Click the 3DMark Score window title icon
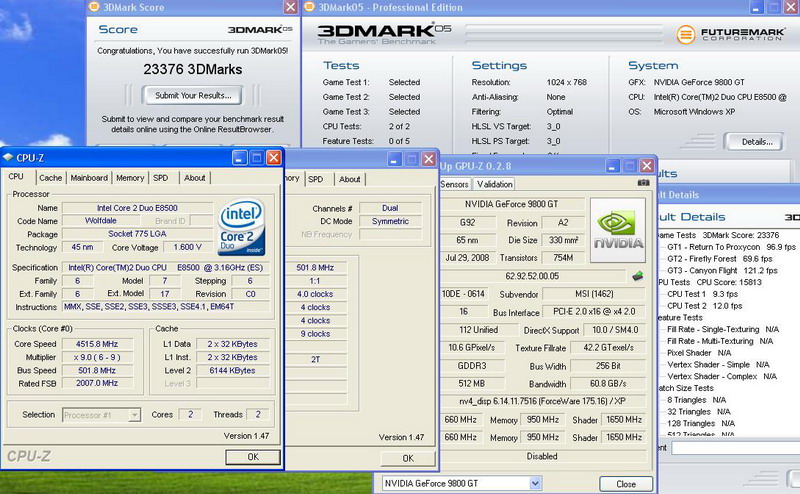This screenshot has height=494, width=800. point(94,7)
